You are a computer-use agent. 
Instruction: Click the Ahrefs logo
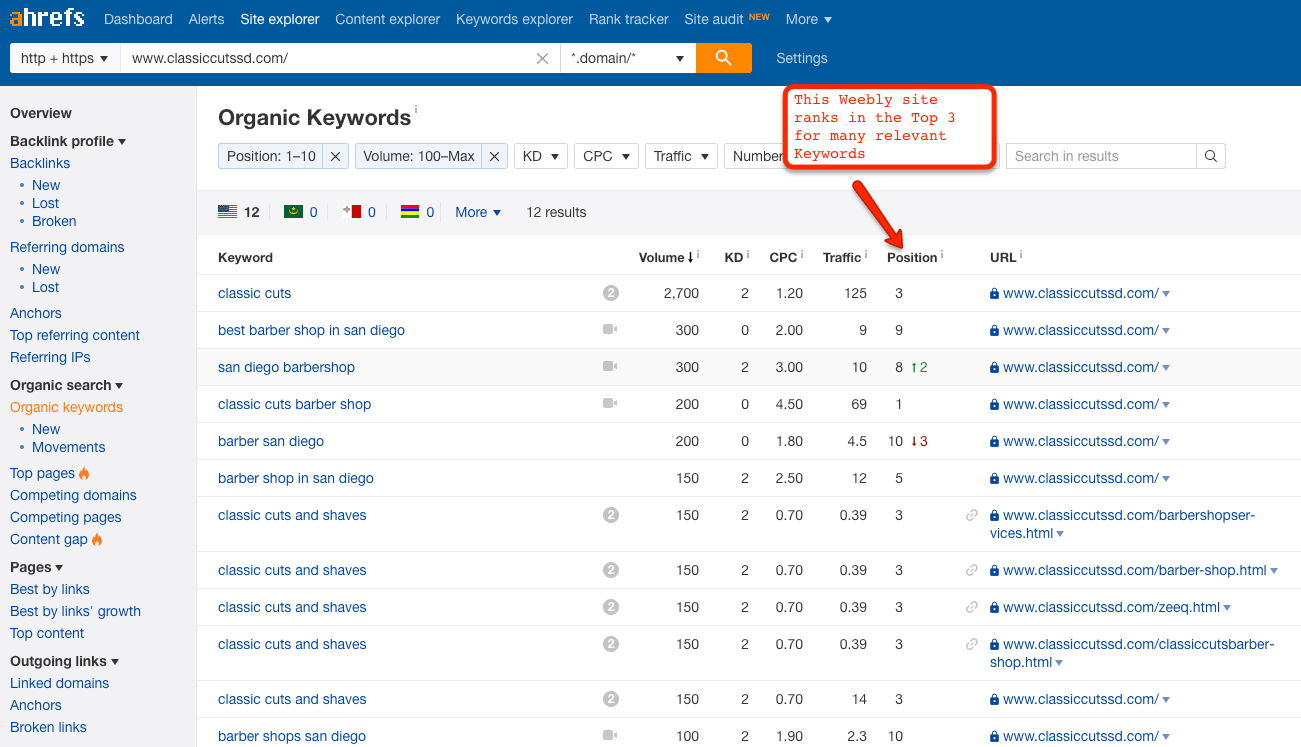[x=46, y=18]
